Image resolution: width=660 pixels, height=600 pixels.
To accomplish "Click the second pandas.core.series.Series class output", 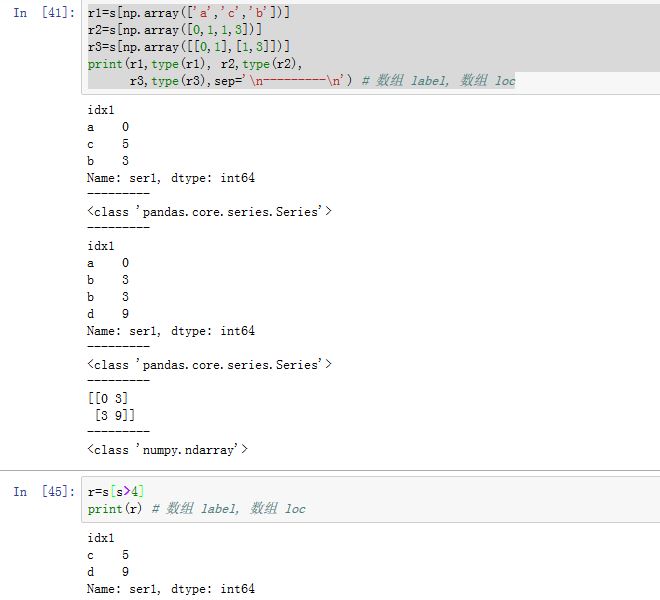I will (x=209, y=365).
